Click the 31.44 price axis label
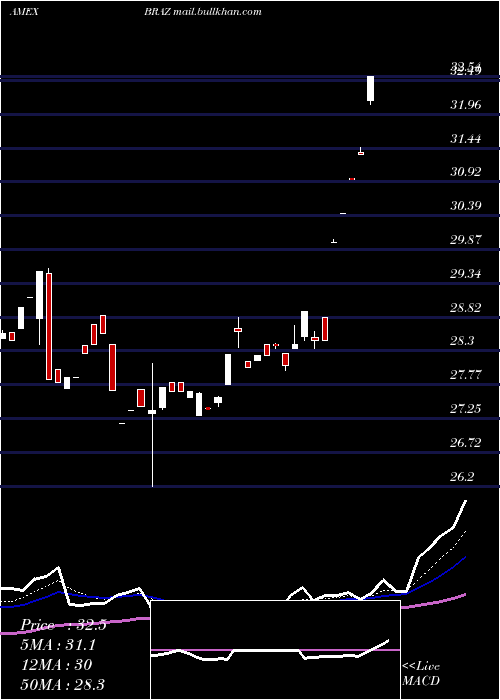Screen dimensions: 500x700 (466, 139)
